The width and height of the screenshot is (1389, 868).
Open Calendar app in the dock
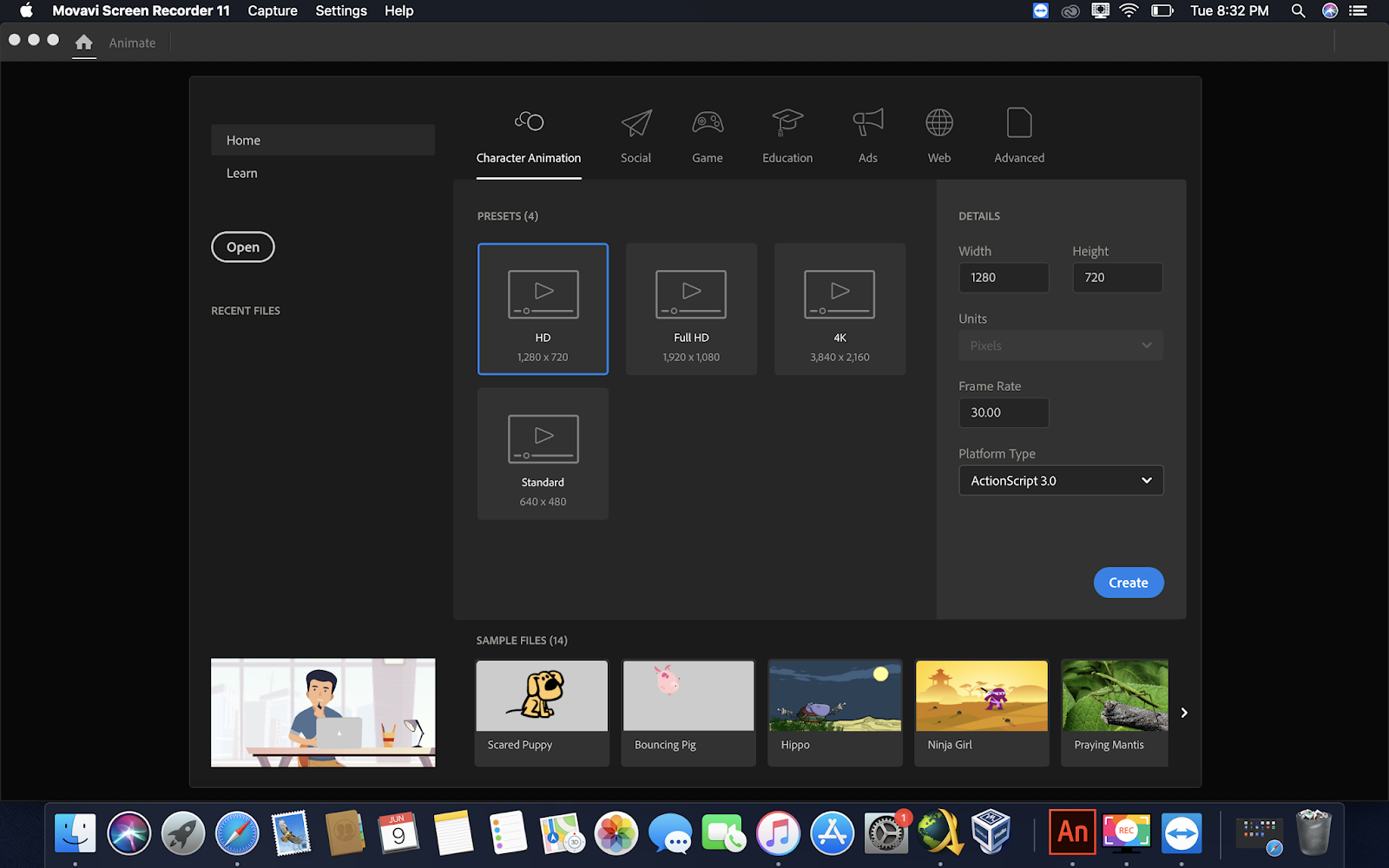(398, 833)
